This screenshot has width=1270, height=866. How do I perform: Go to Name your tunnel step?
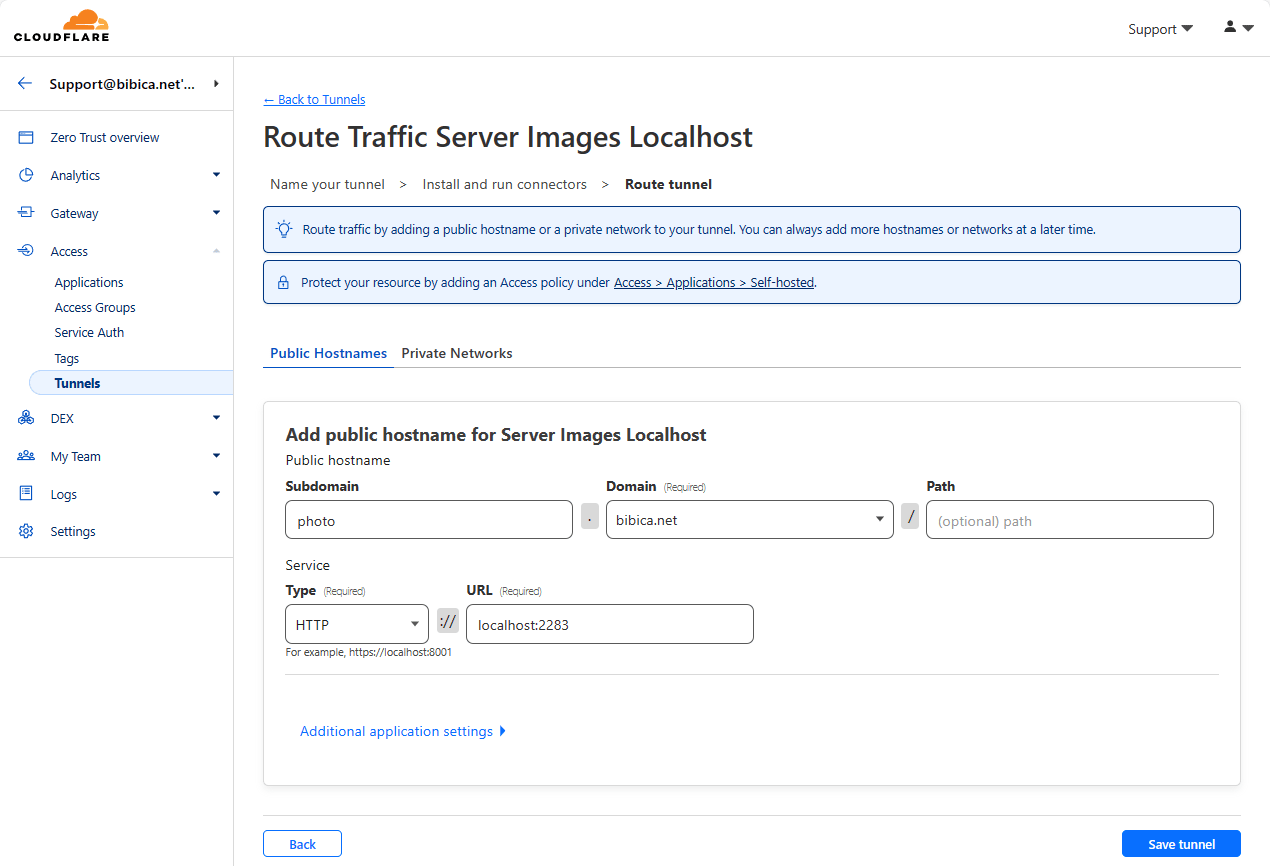point(327,184)
